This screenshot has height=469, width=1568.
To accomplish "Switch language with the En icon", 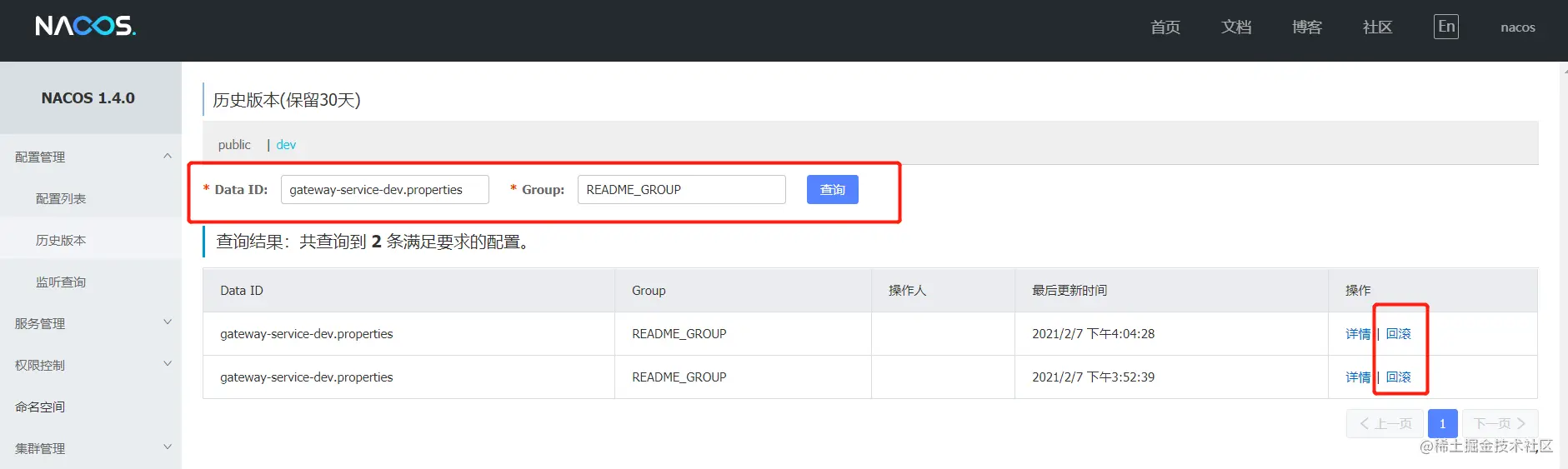I will [1446, 27].
